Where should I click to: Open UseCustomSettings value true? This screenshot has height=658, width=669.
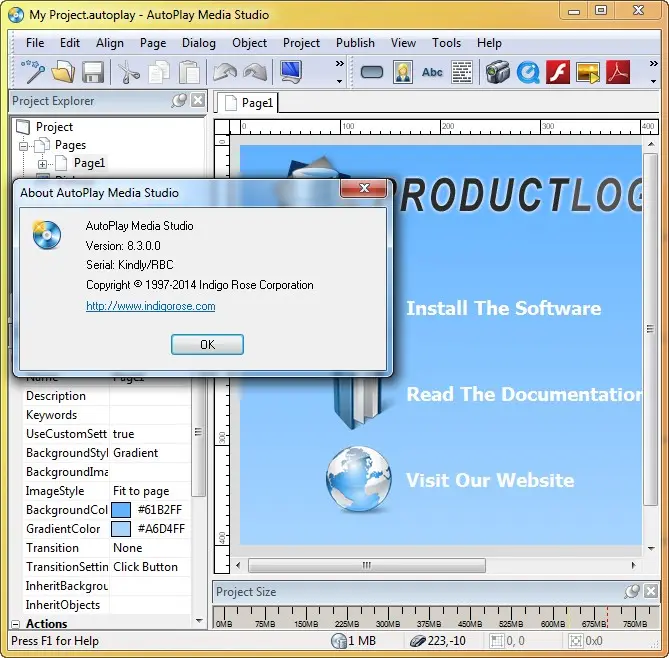[x=150, y=434]
